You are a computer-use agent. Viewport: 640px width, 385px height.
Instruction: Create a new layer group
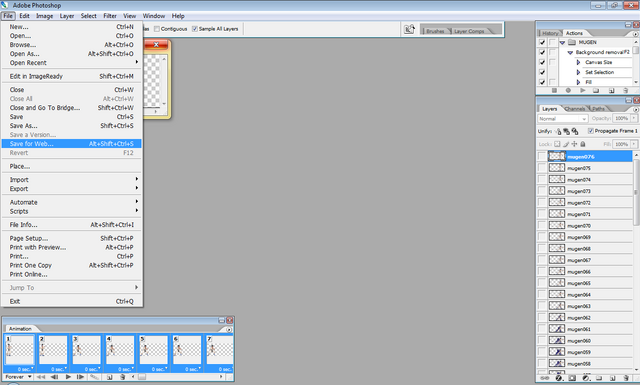tap(599, 378)
